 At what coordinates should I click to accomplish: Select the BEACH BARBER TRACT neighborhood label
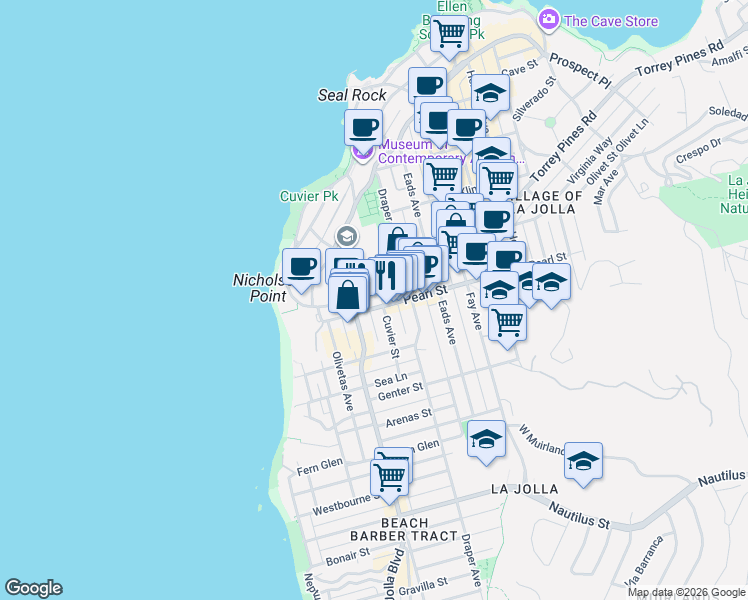coord(404,529)
